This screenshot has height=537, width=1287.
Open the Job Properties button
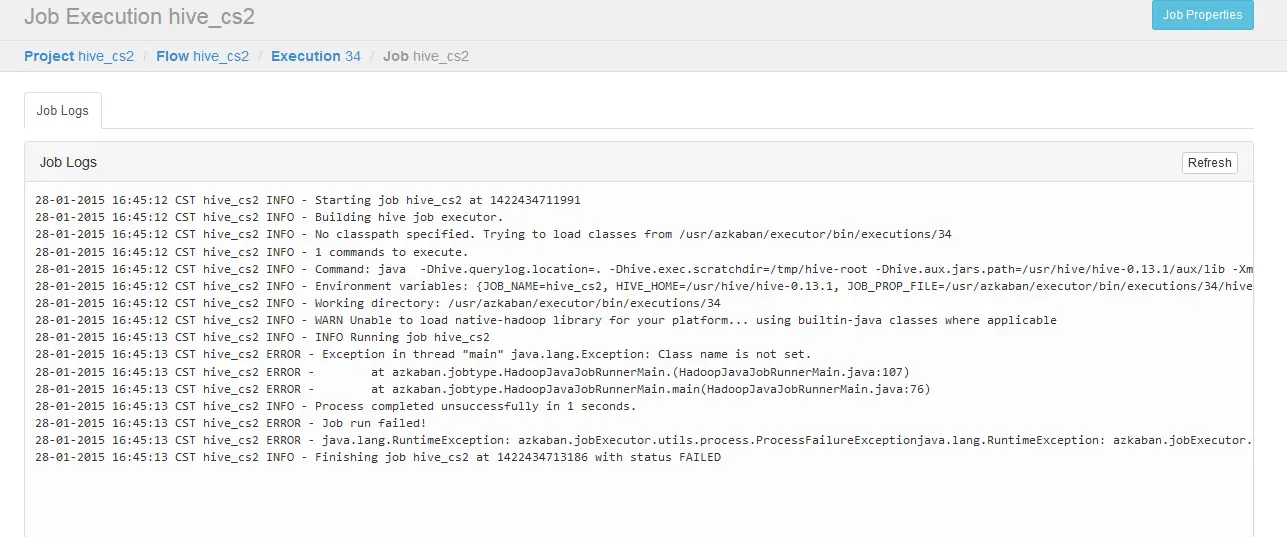coord(1202,15)
